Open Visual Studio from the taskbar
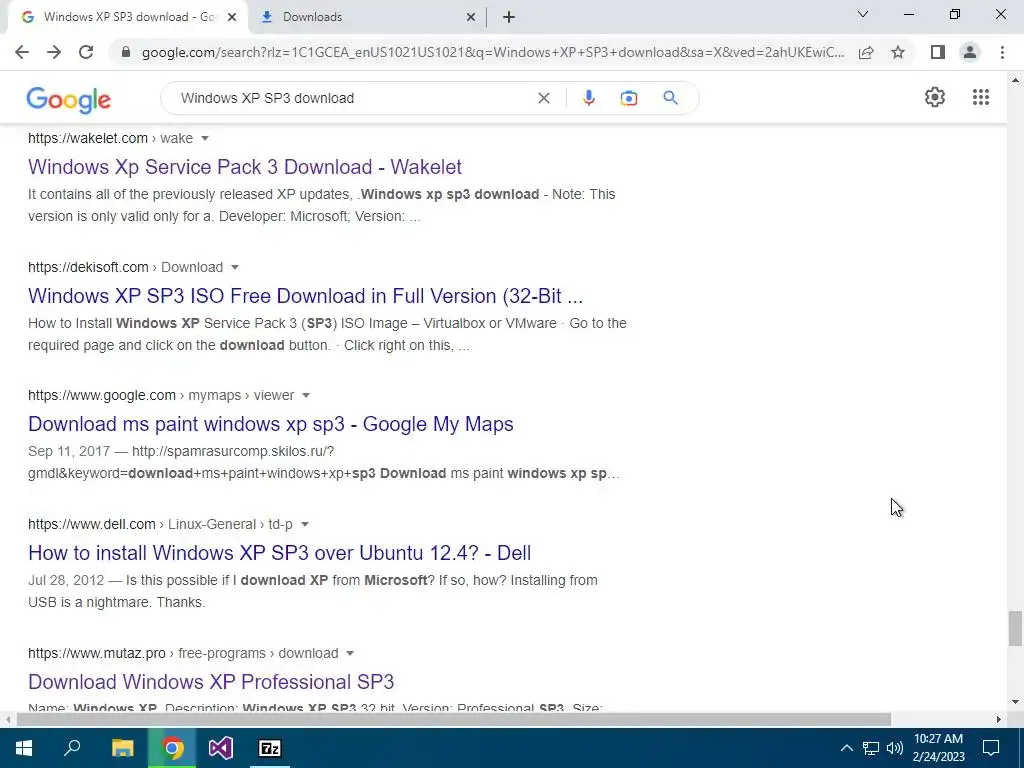The image size is (1024, 768). (221, 748)
